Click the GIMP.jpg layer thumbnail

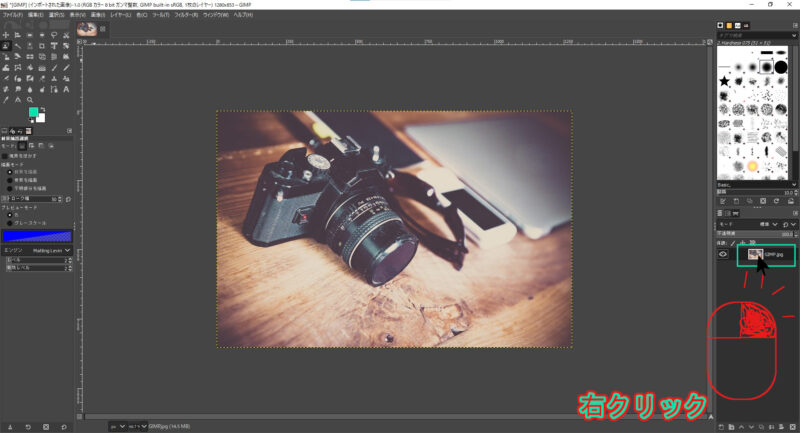point(756,255)
